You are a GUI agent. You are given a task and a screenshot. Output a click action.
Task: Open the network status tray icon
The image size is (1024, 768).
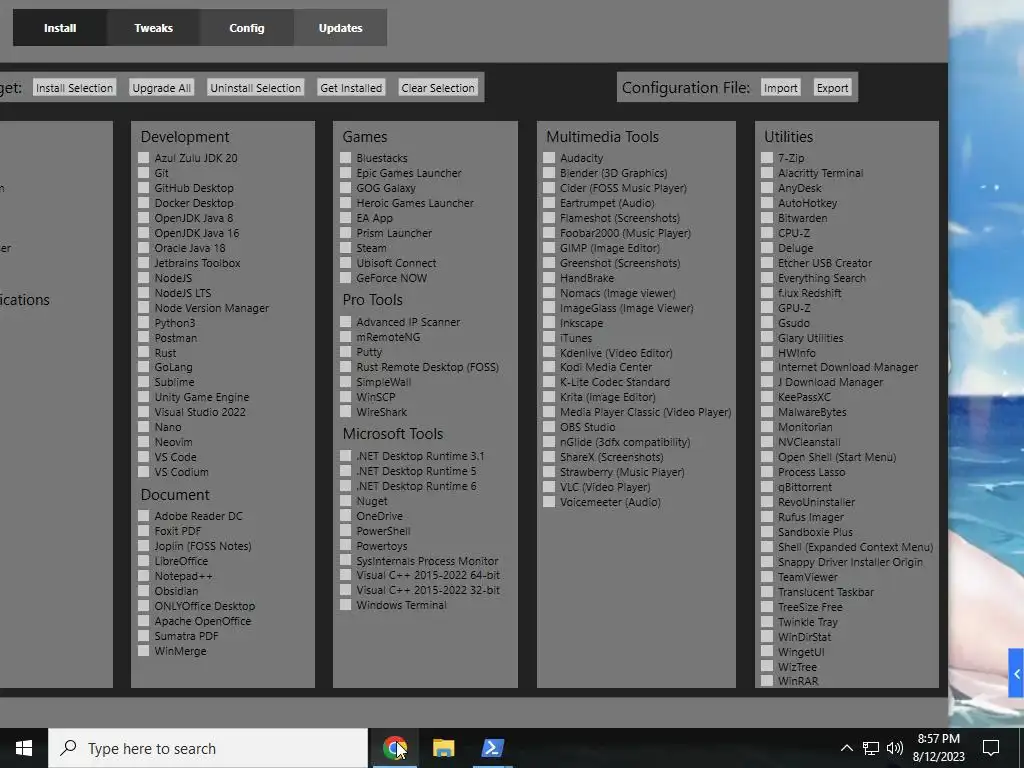871,748
